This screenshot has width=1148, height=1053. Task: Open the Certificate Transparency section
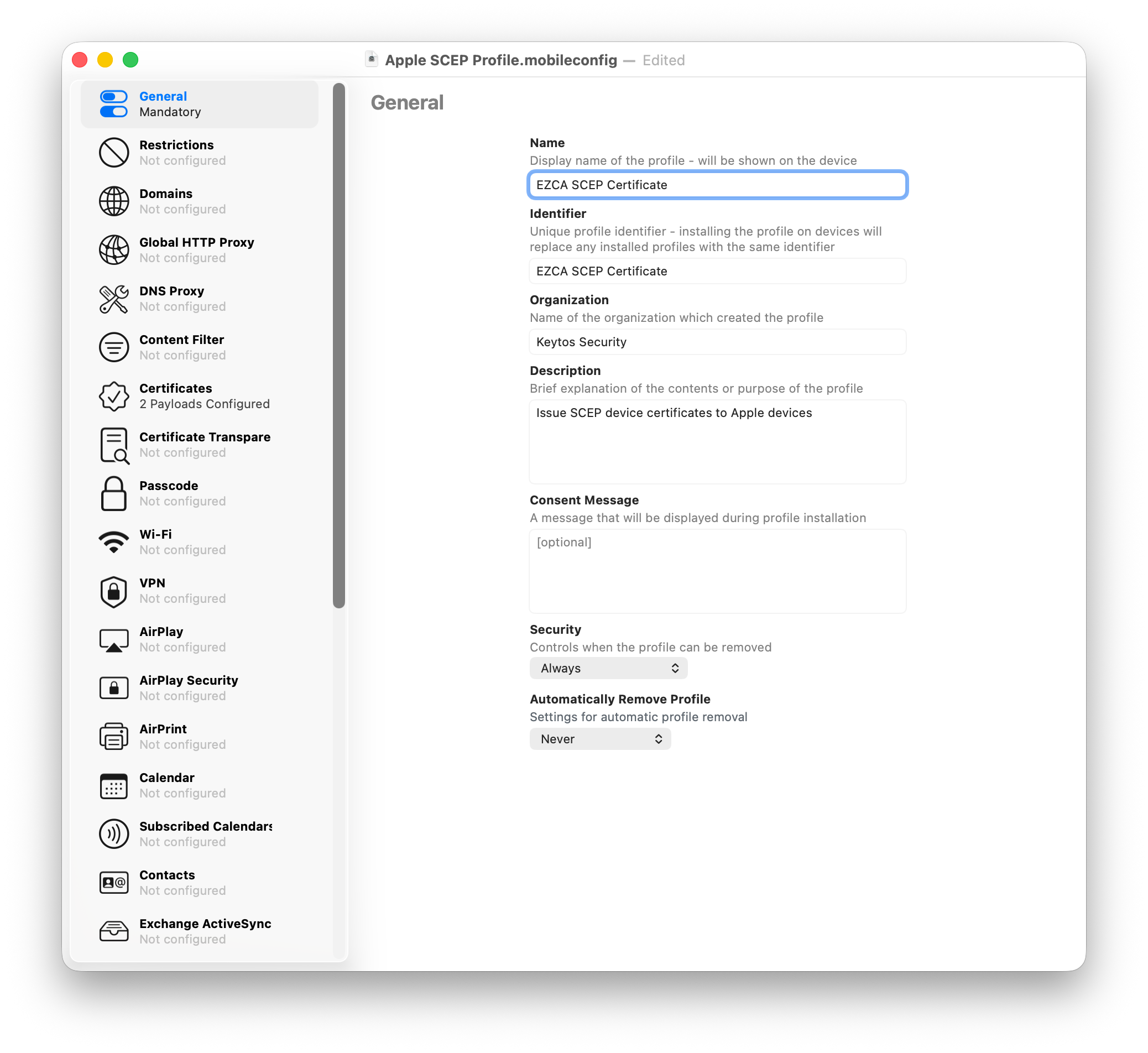(204, 445)
